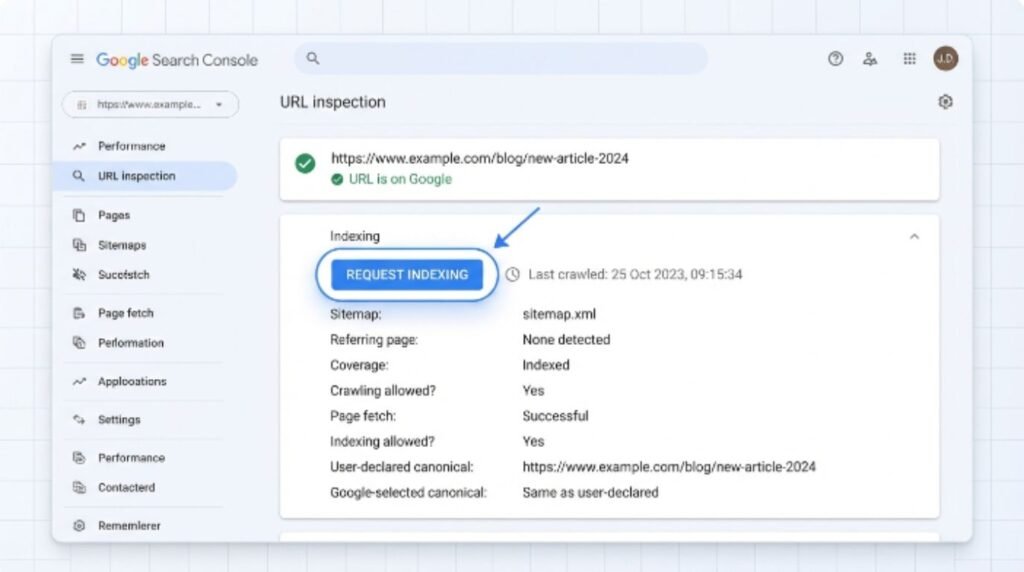
Task: Open the user management people icon
Action: coord(870,59)
